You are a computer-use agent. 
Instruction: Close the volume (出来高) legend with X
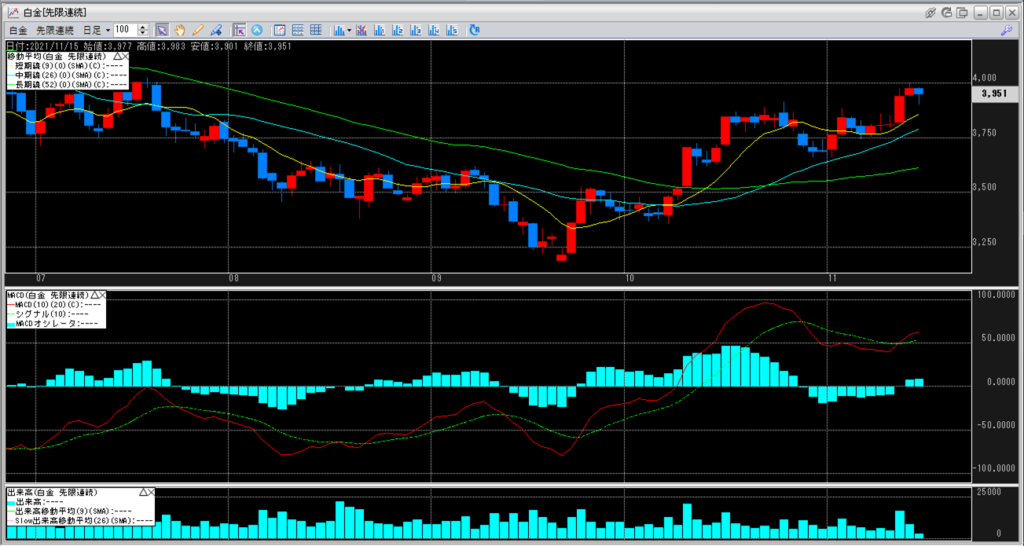(x=151, y=493)
